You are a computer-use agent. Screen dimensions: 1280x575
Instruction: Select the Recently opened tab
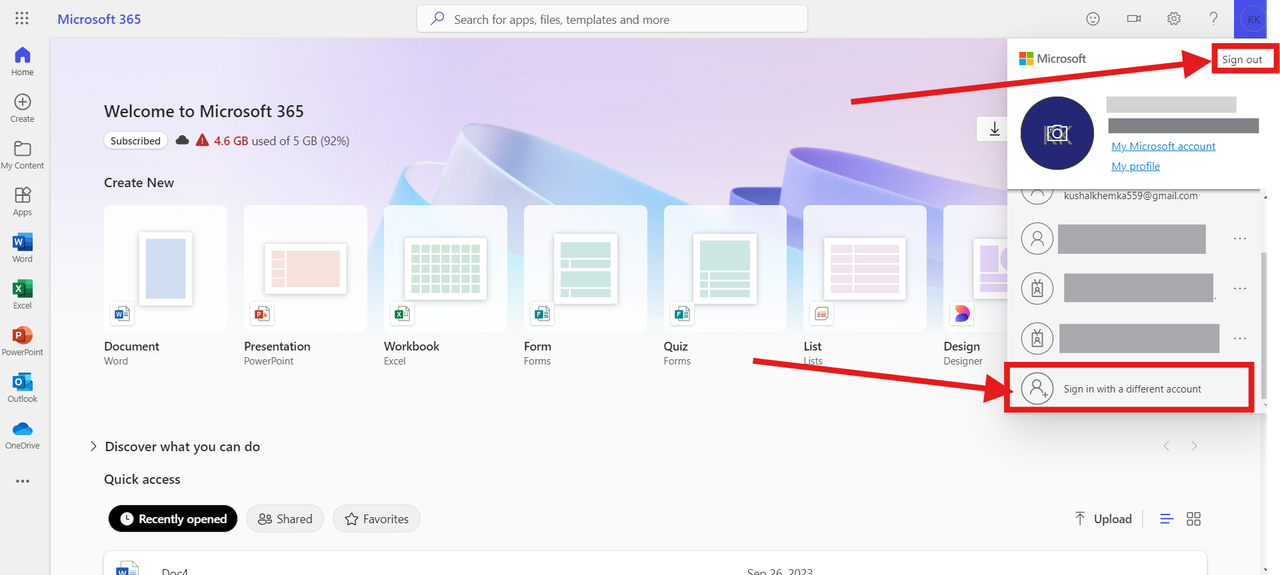pyautogui.click(x=173, y=519)
